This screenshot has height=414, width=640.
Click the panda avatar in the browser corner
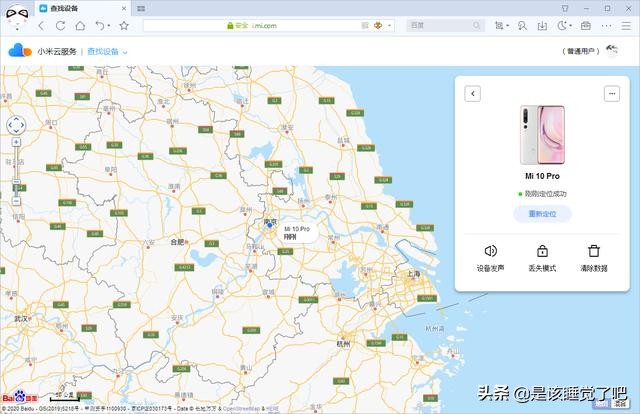[x=17, y=16]
